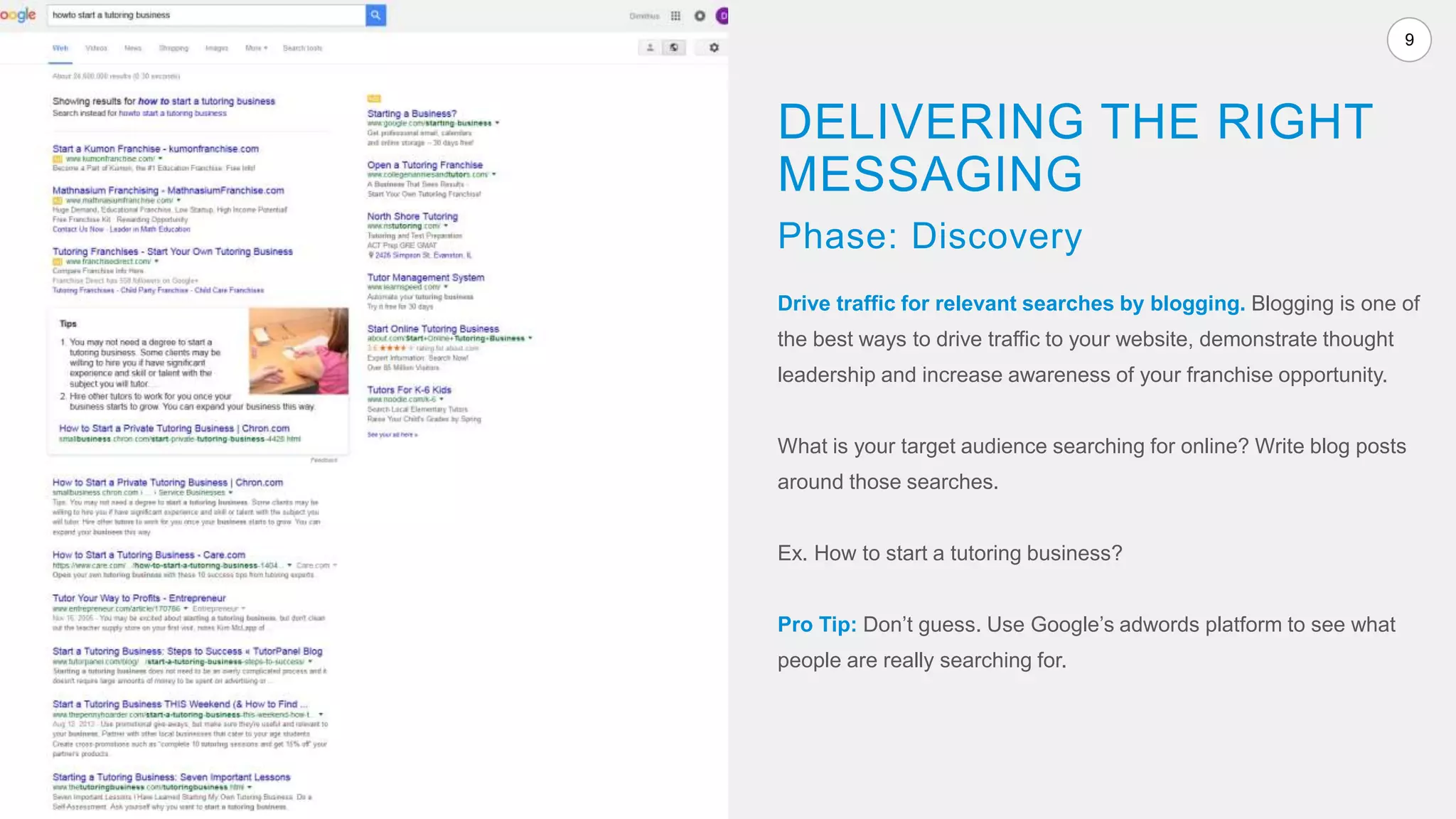
Task: Click the tutoring tips thumbnail image
Action: [299, 351]
